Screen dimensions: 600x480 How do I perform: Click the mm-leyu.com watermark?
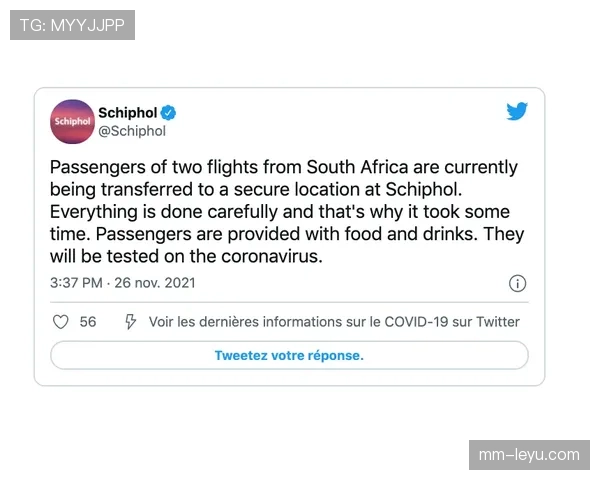click(529, 455)
